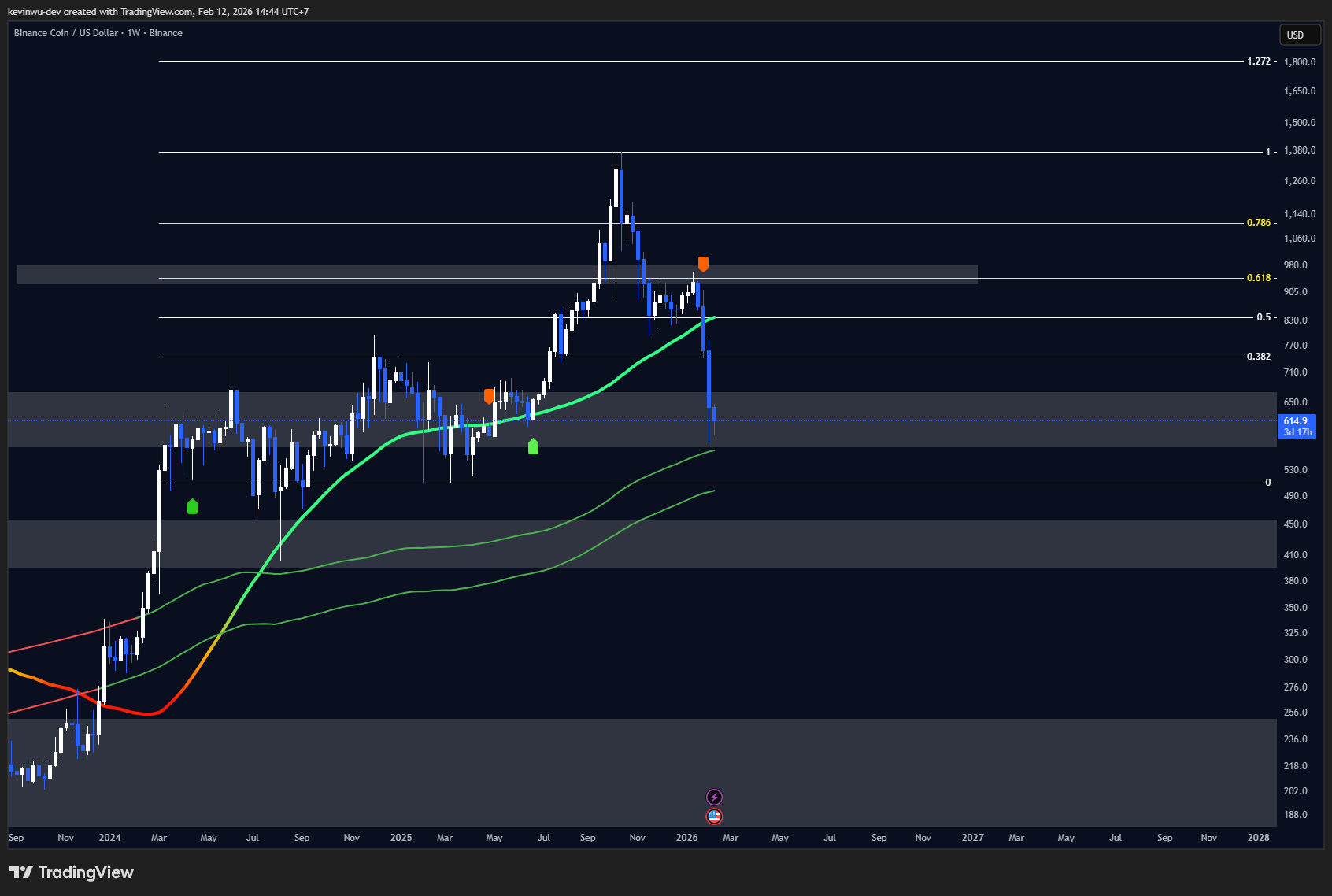The width and height of the screenshot is (1332, 896).
Task: Click the green arrow marker near June 2025
Action: pyautogui.click(x=533, y=446)
